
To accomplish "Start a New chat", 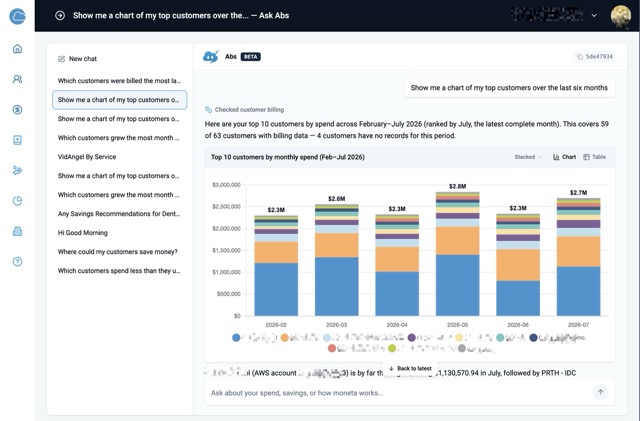I will [x=78, y=59].
